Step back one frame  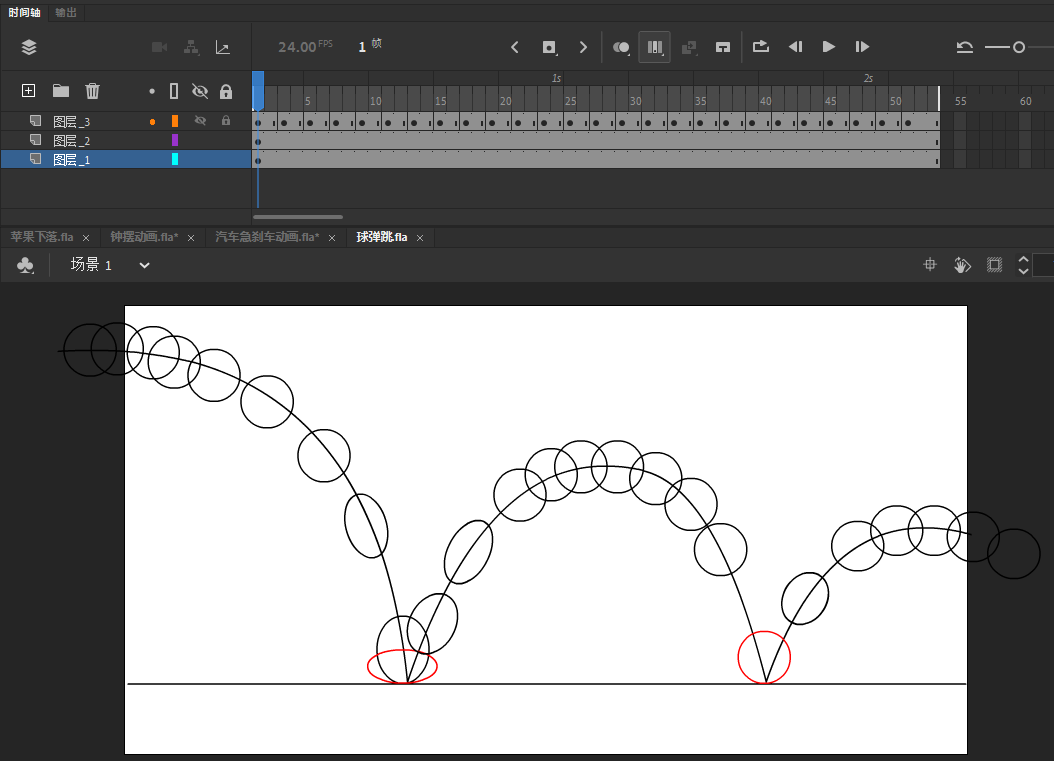(x=796, y=47)
